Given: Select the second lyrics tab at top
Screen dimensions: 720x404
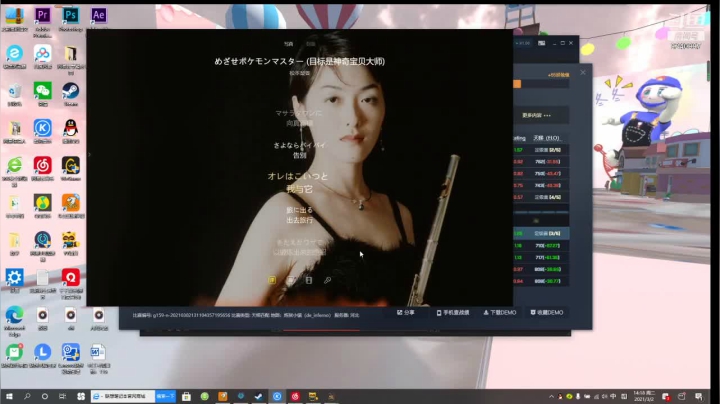Looking at the screenshot, I should point(310,44).
